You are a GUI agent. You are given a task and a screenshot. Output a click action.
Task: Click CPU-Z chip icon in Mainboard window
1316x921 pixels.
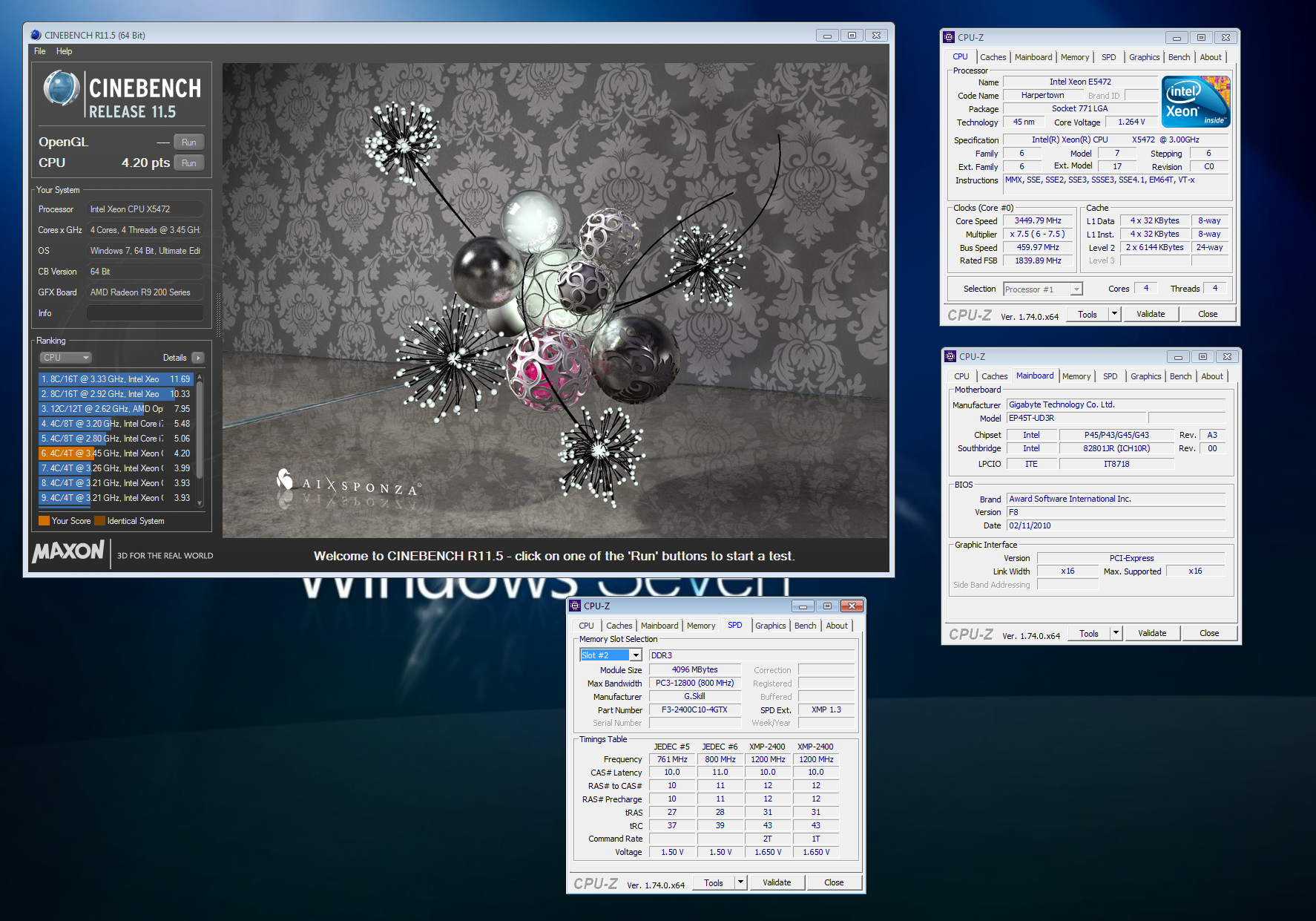(x=950, y=356)
